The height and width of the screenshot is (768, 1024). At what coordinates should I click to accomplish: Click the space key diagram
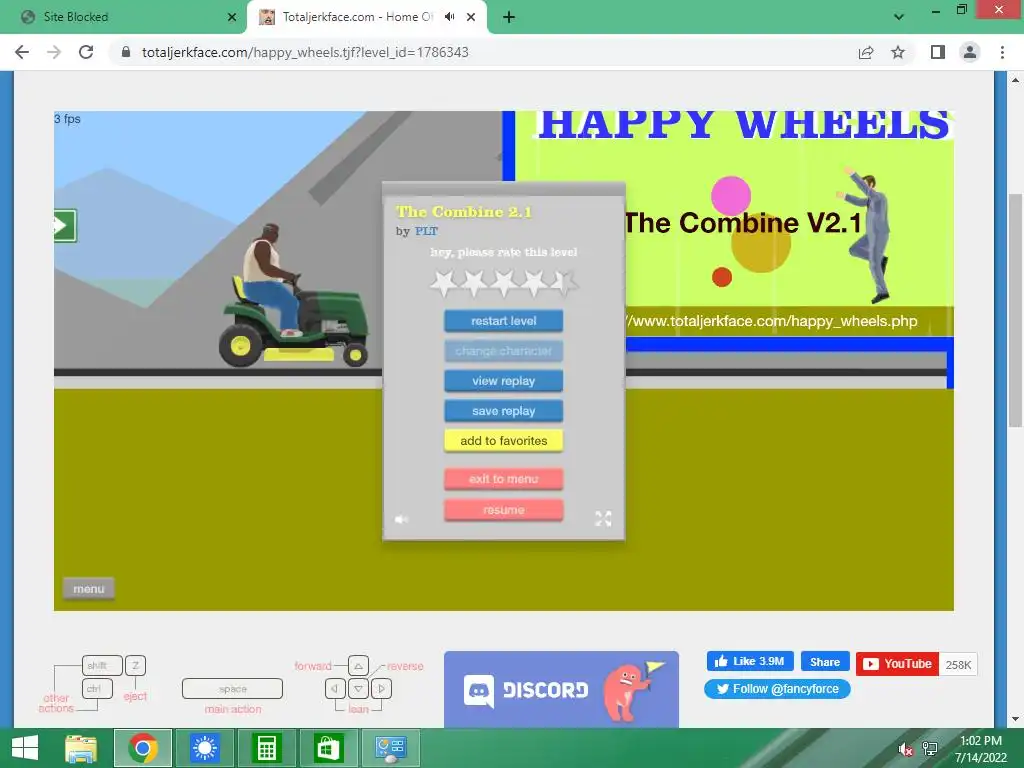click(x=232, y=688)
